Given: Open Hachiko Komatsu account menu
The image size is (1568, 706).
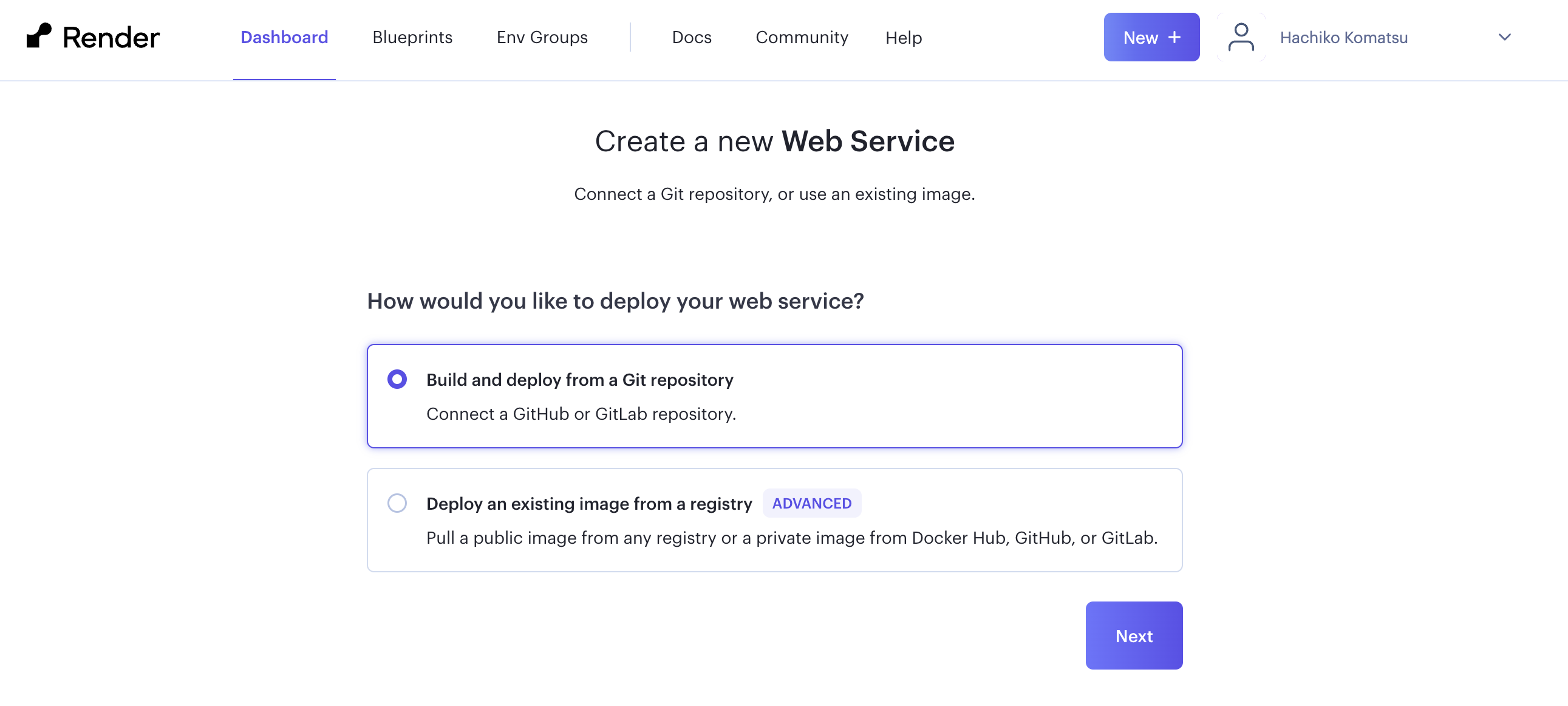Looking at the screenshot, I should point(1343,38).
